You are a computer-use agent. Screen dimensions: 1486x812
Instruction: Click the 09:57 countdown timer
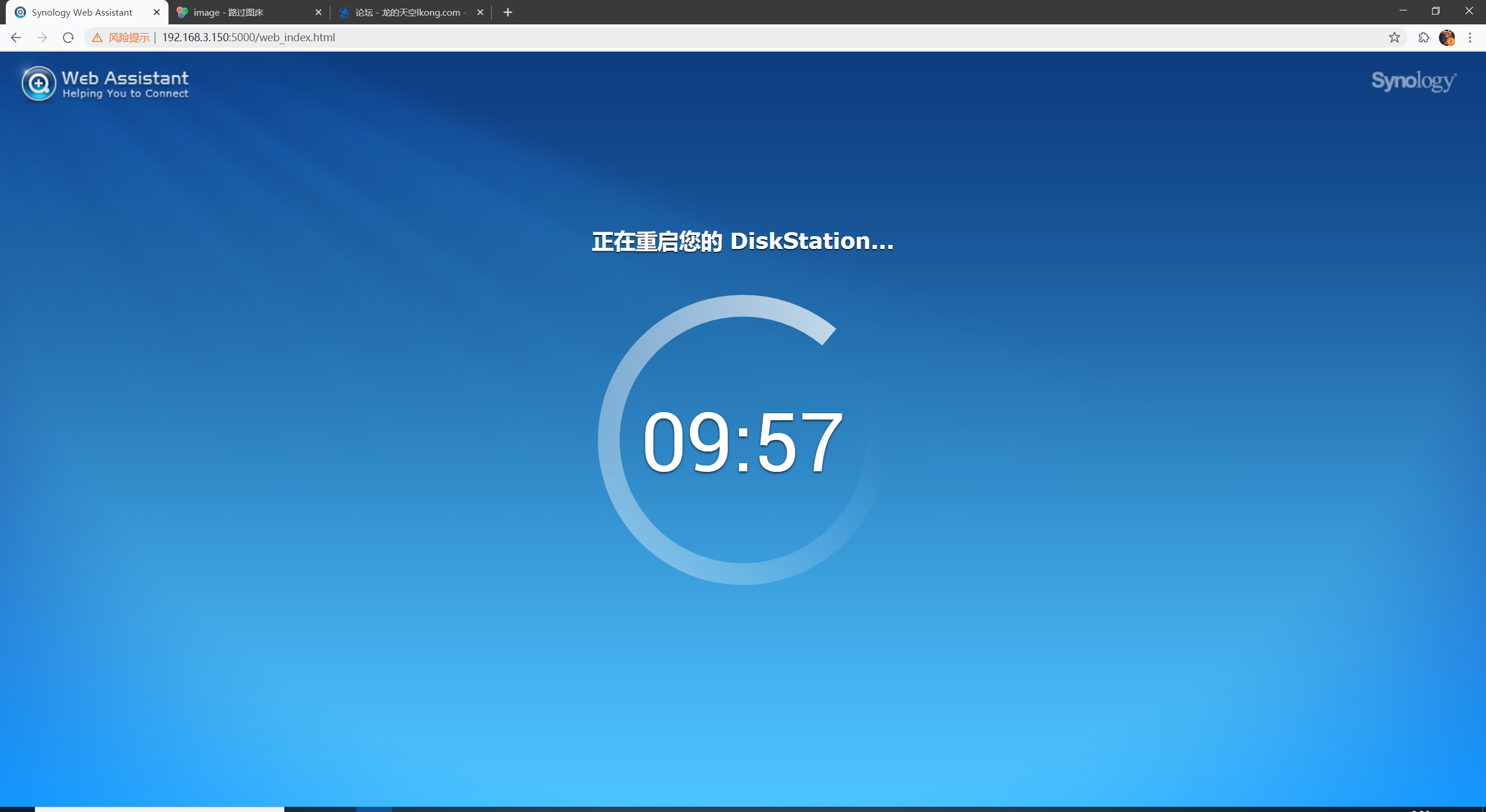pos(742,441)
